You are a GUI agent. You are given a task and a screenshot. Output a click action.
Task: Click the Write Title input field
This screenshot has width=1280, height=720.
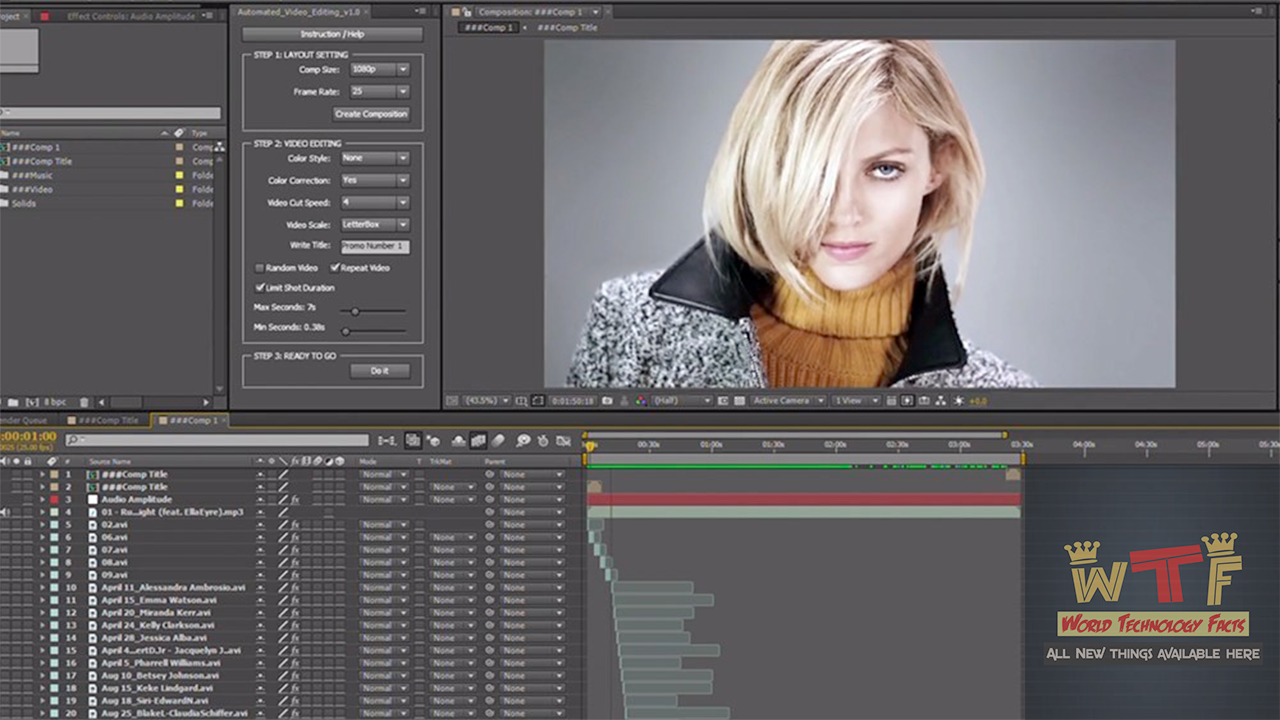(374, 246)
